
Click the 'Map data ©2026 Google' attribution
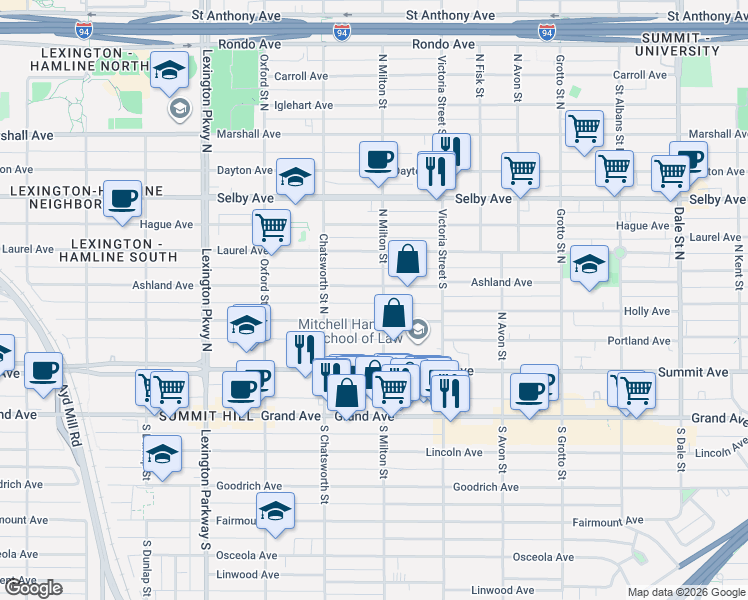pos(686,593)
